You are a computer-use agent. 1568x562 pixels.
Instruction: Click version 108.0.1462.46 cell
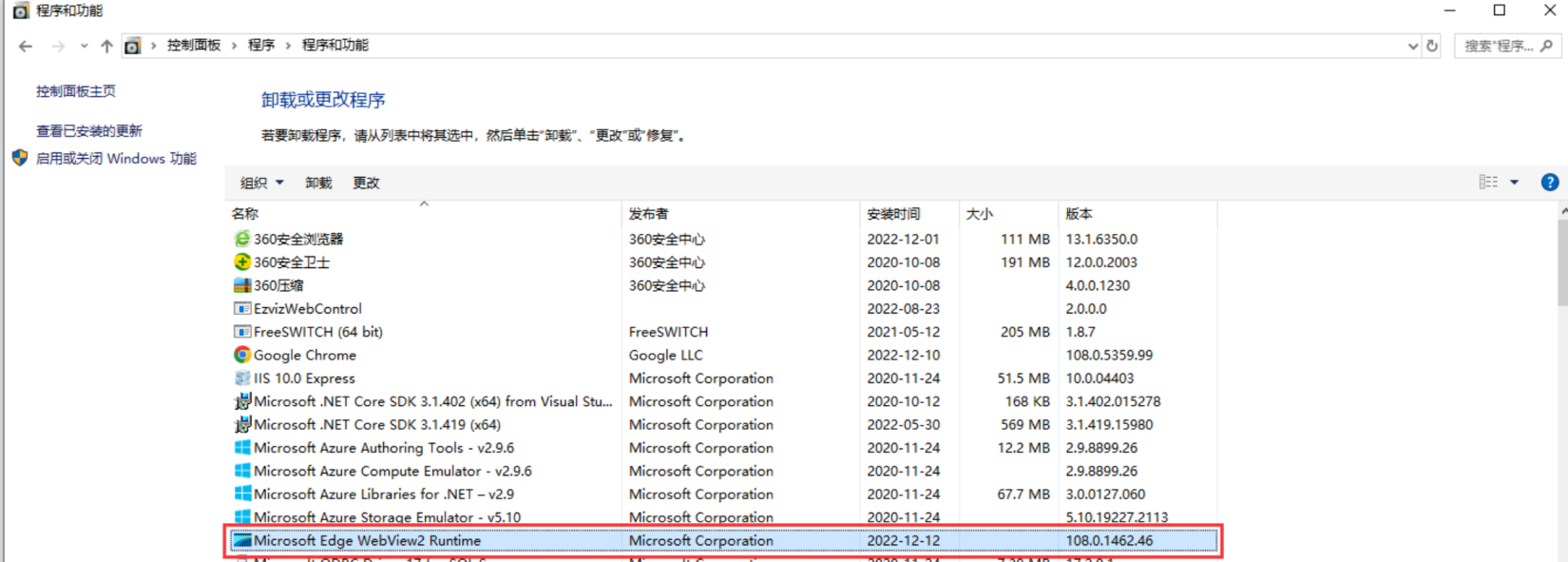coord(1109,540)
